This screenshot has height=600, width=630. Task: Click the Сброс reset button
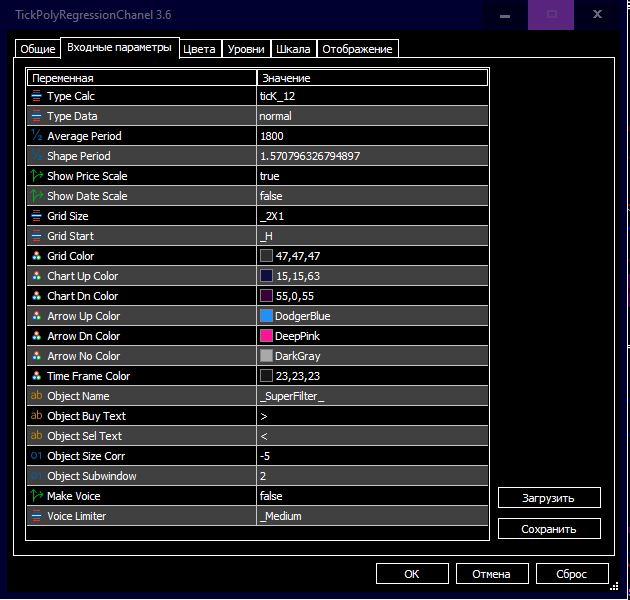click(571, 573)
